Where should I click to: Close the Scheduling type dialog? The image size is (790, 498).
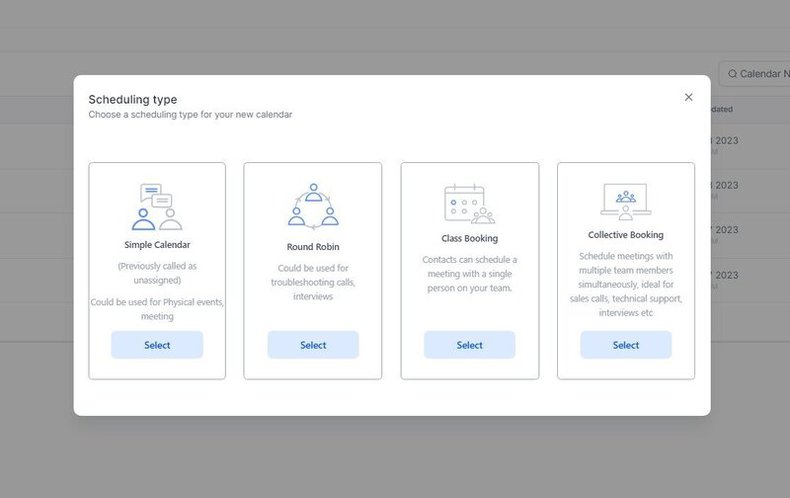tap(689, 97)
